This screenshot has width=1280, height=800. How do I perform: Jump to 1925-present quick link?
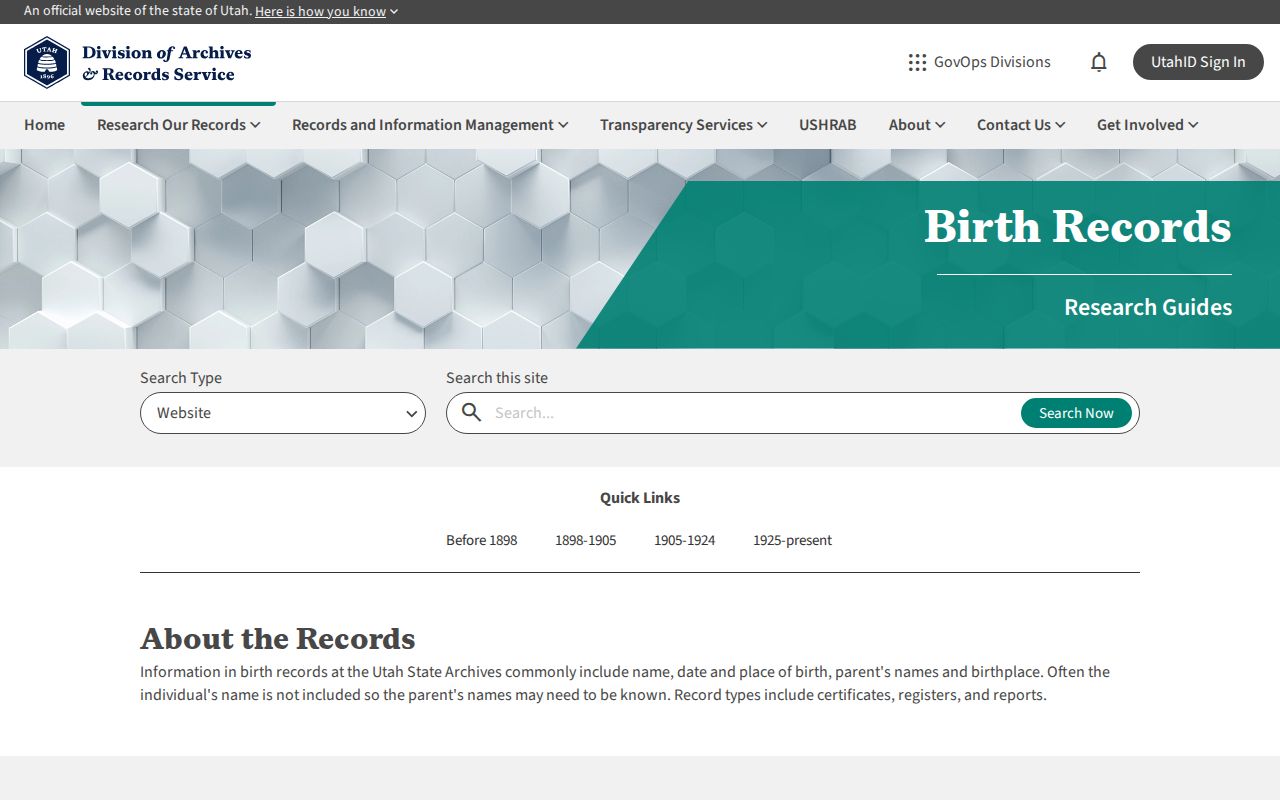792,540
